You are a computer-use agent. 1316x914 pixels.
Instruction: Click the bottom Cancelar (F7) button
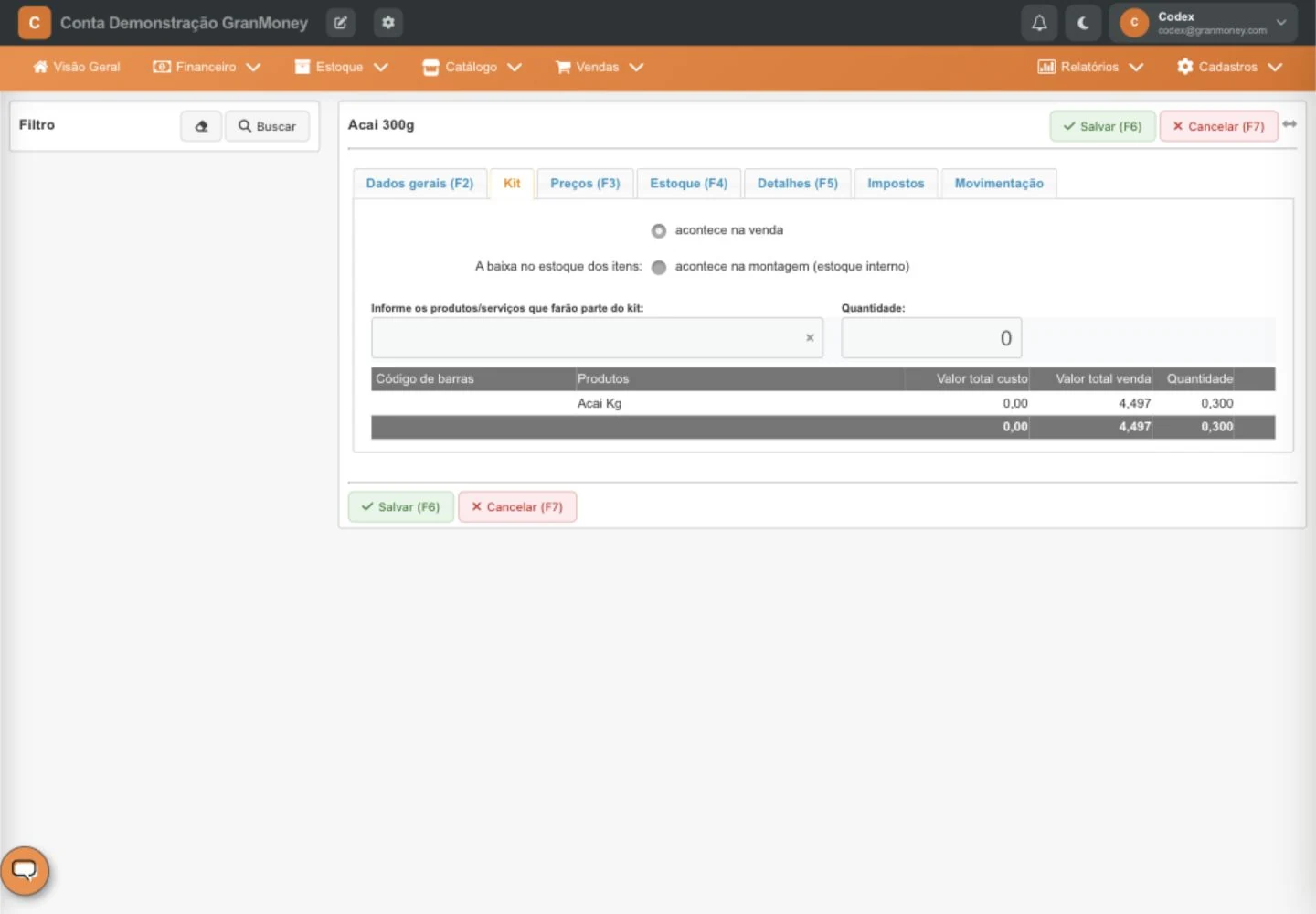point(517,507)
